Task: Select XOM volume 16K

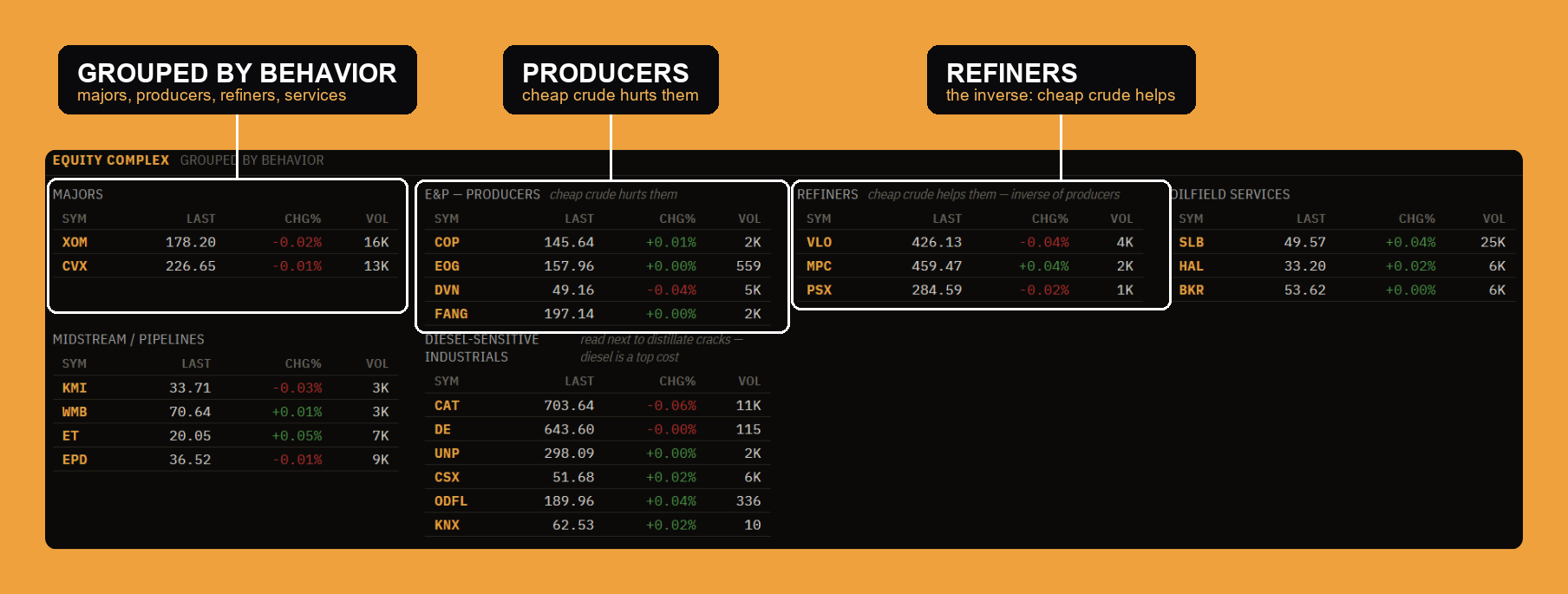Action: point(376,243)
